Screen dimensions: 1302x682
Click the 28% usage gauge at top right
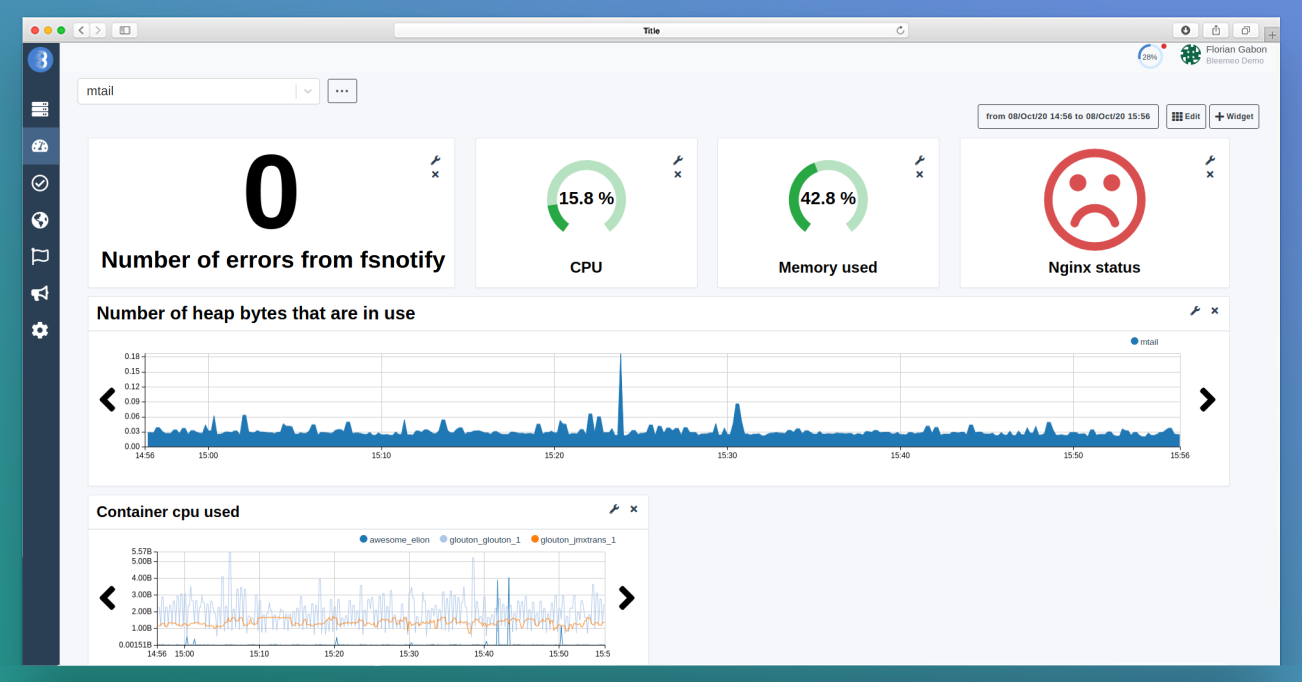coord(1148,56)
